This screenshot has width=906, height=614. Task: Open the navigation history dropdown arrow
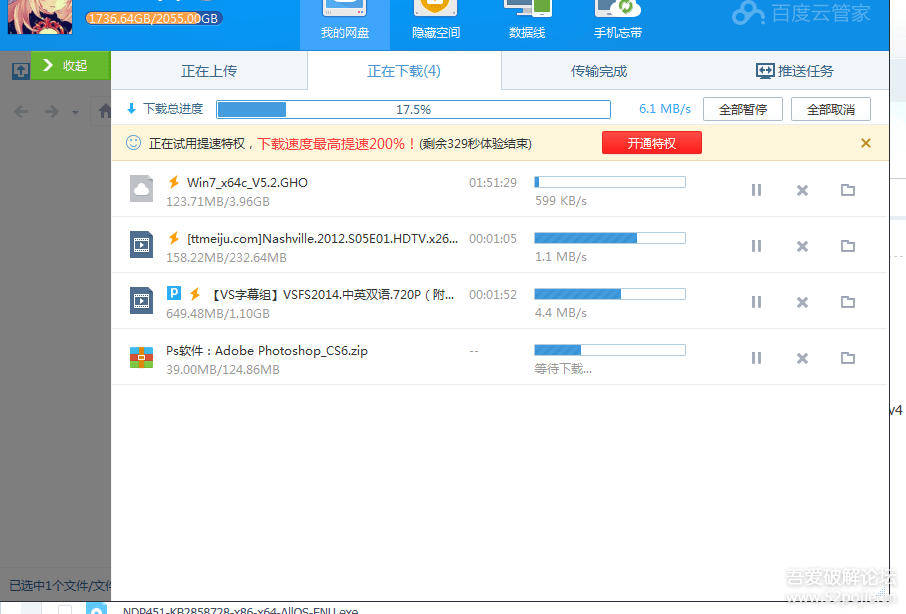click(x=75, y=112)
